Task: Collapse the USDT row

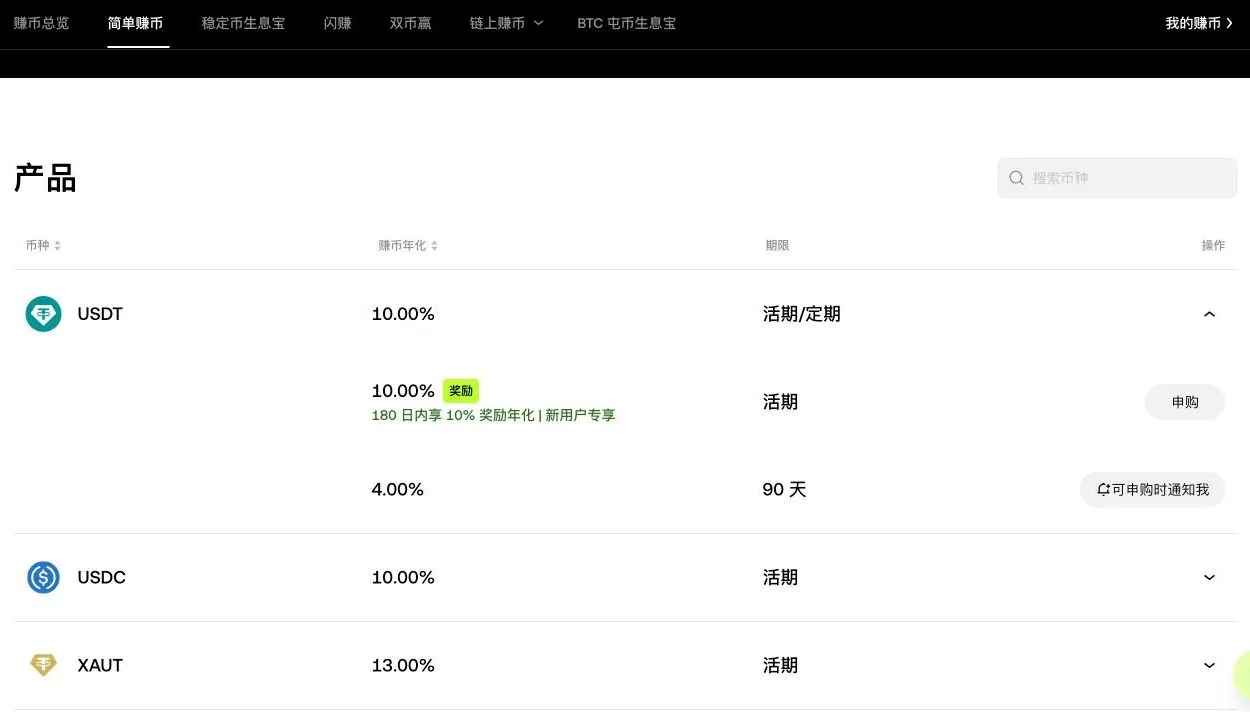Action: tap(1209, 314)
